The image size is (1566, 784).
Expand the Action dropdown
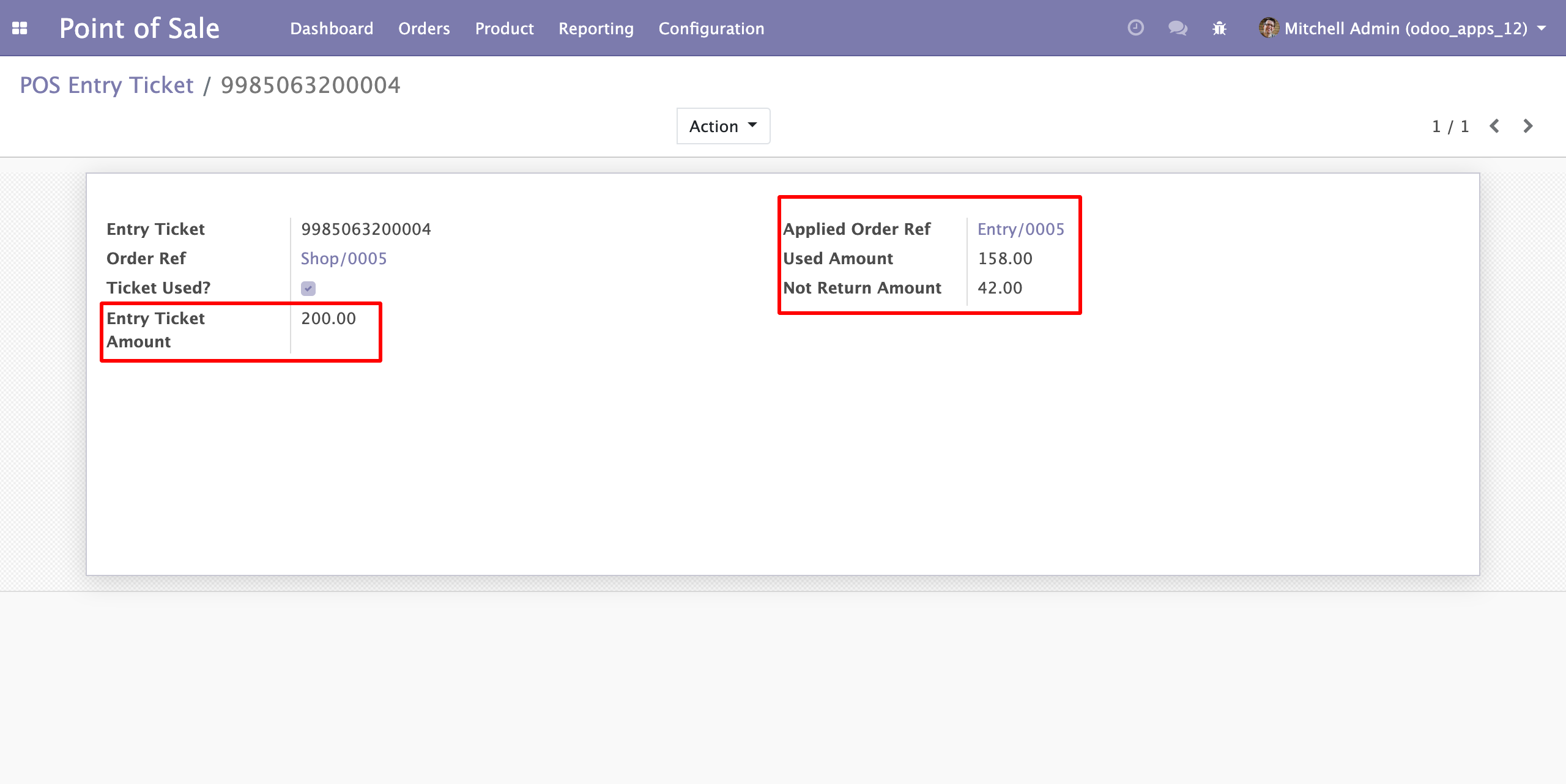pyautogui.click(x=723, y=126)
